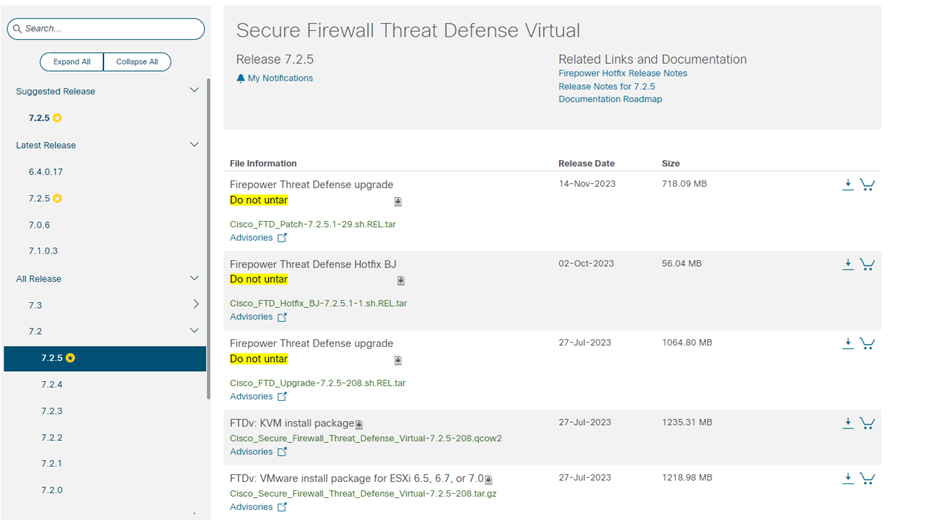Click Collapse All button
The height and width of the screenshot is (526, 940).
(137, 62)
